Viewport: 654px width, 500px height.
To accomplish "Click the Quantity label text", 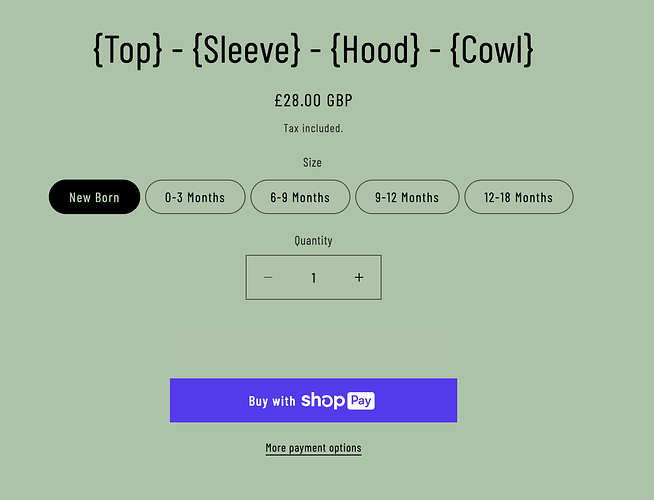I will tap(313, 240).
